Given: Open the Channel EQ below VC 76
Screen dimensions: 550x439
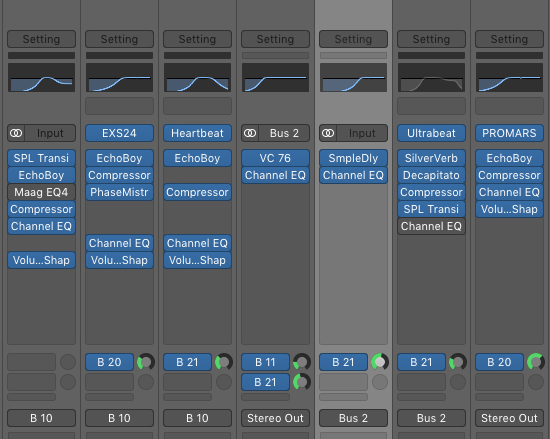Looking at the screenshot, I should coord(275,175).
